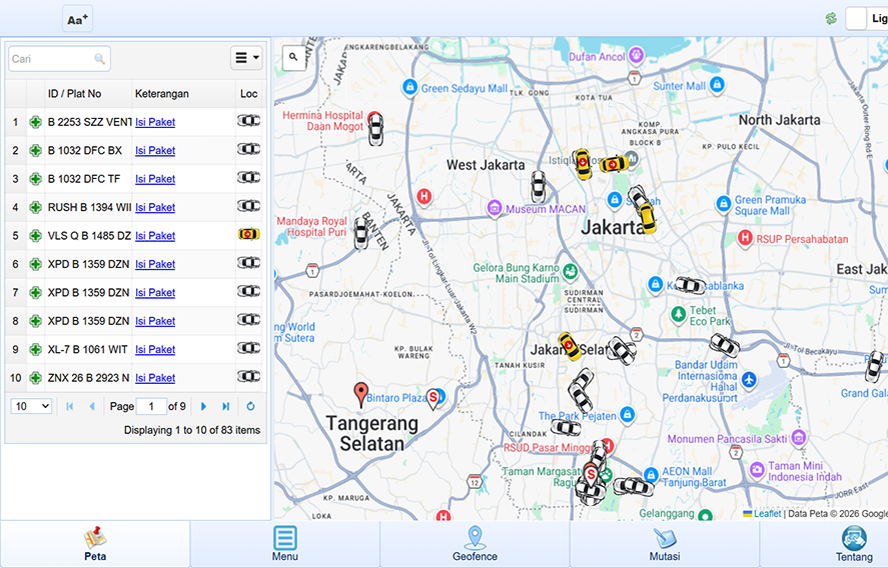The image size is (888, 568).
Task: Select row text XL-7 B 1061 WIT
Action: pos(88,349)
